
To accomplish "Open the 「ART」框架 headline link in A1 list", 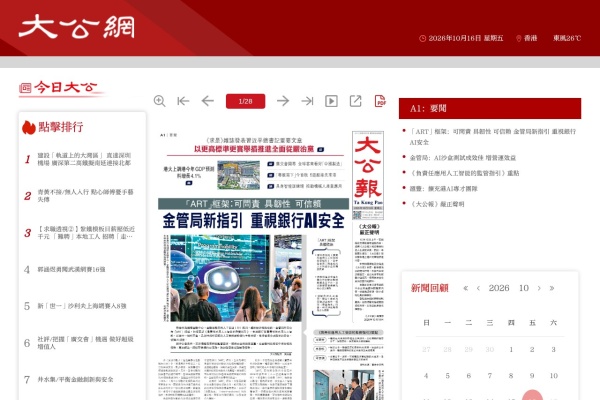I will [492, 137].
